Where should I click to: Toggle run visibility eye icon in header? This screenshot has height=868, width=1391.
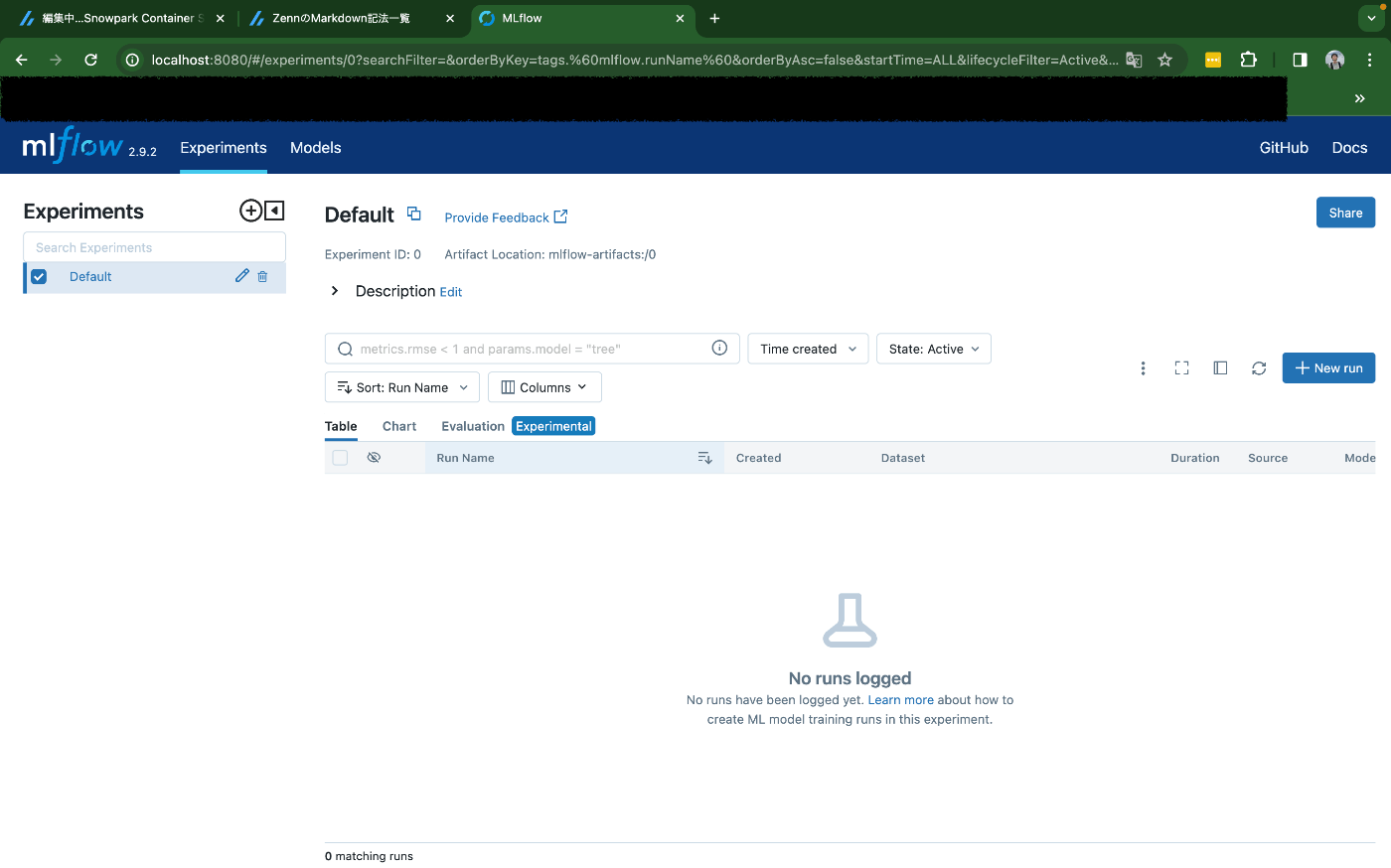[374, 458]
